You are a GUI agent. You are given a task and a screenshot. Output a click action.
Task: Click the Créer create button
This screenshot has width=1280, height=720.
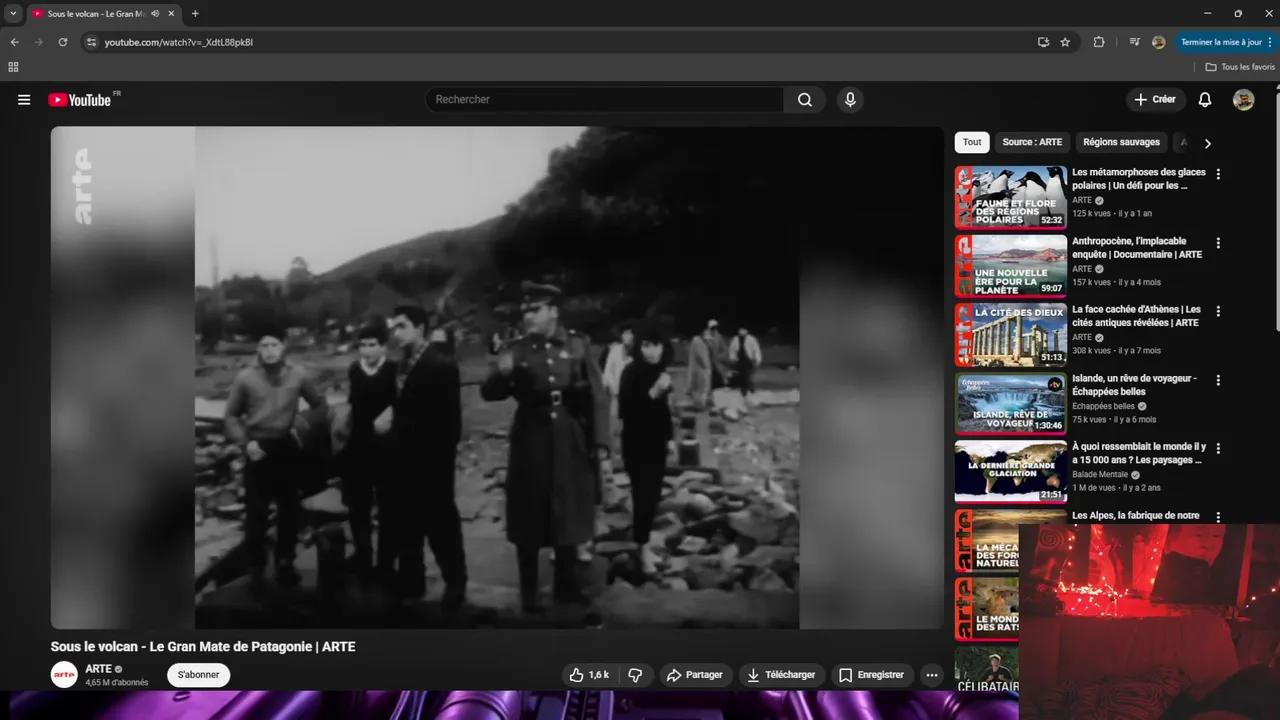(1155, 100)
